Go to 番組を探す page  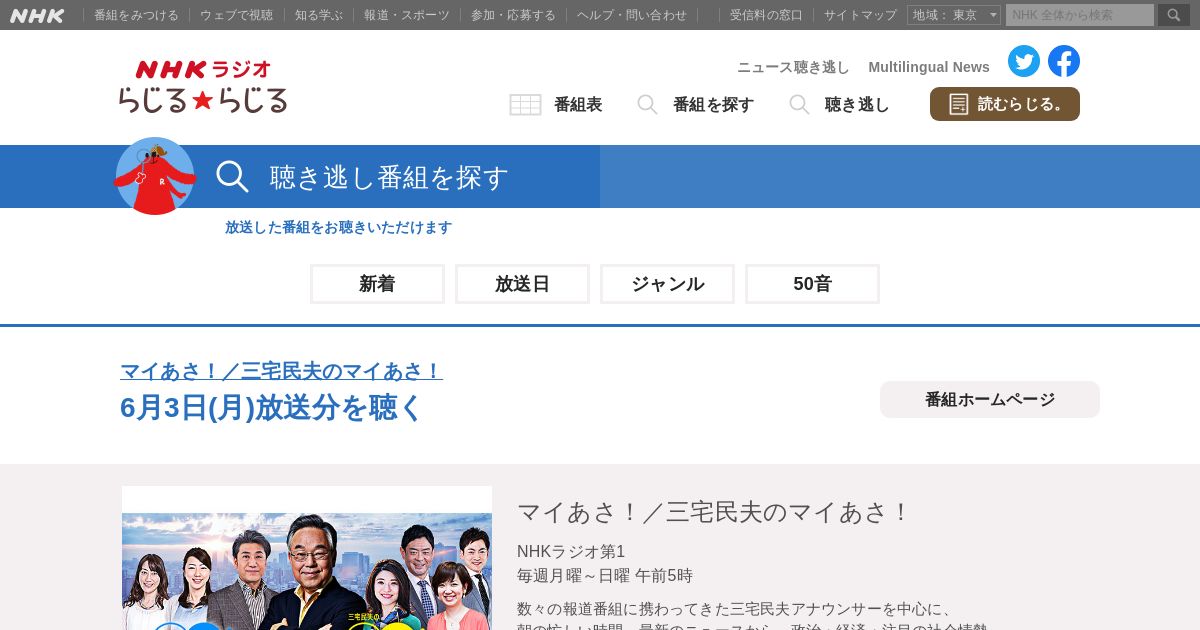coord(713,105)
